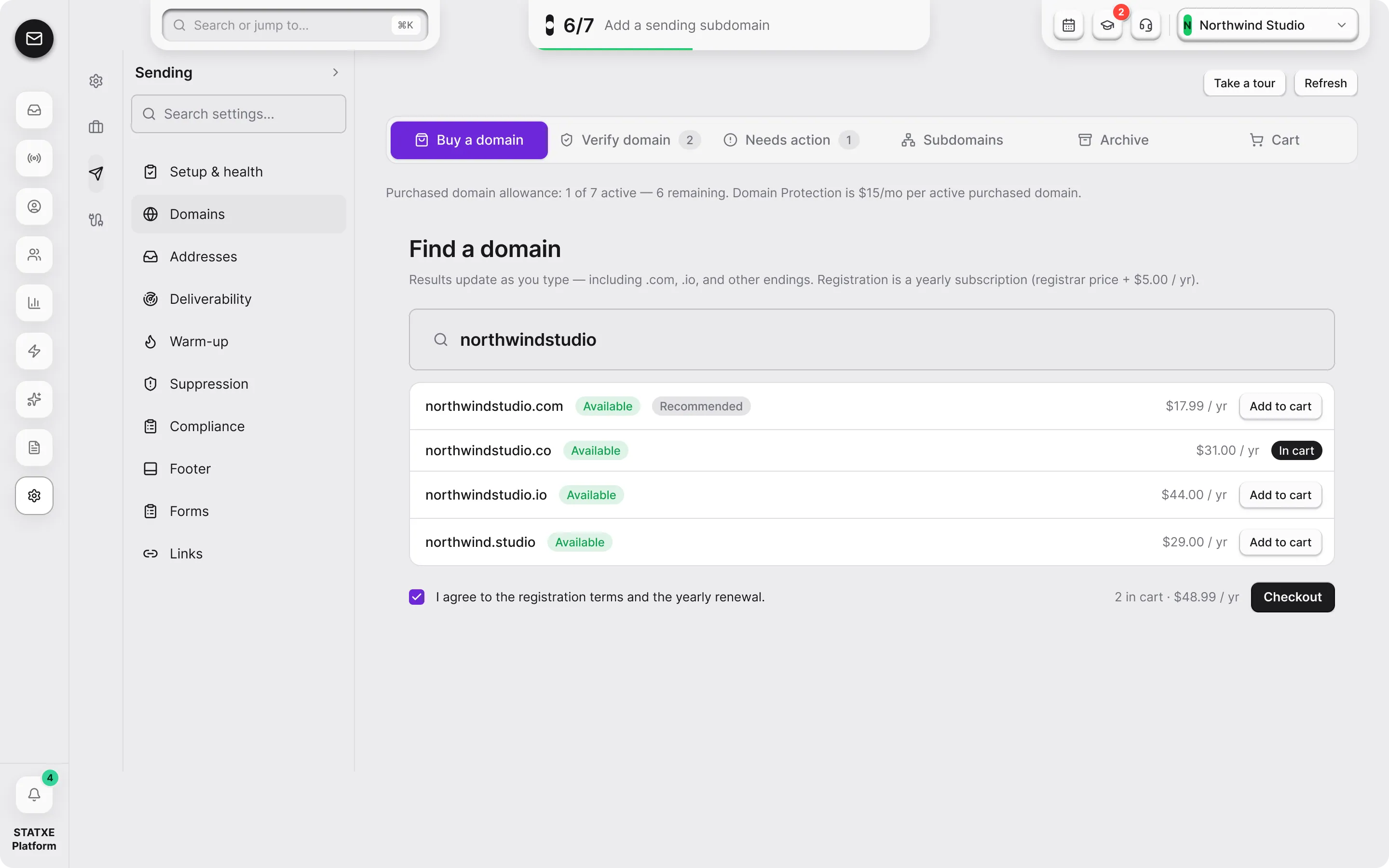
Task: Open the settings gear in main rail
Action: click(34, 495)
